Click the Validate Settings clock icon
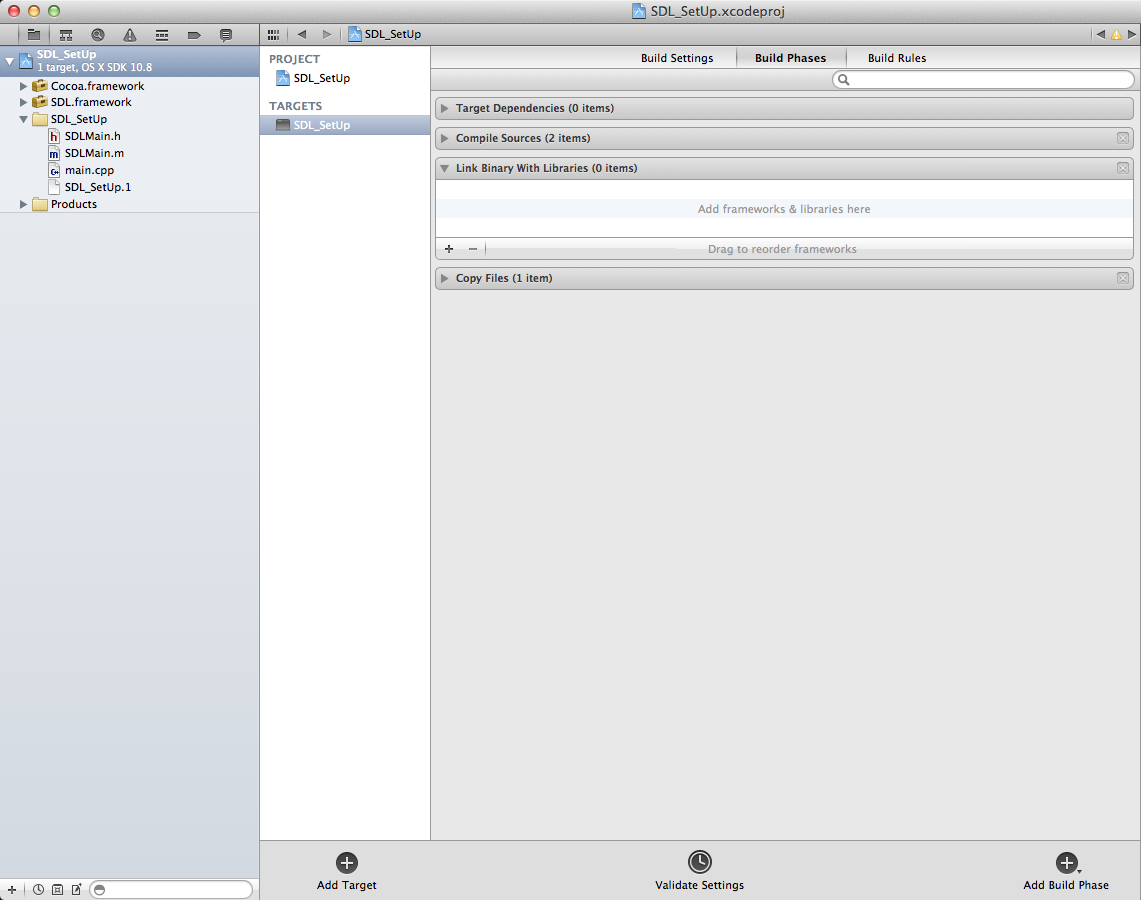Viewport: 1141px width, 900px height. tap(699, 862)
